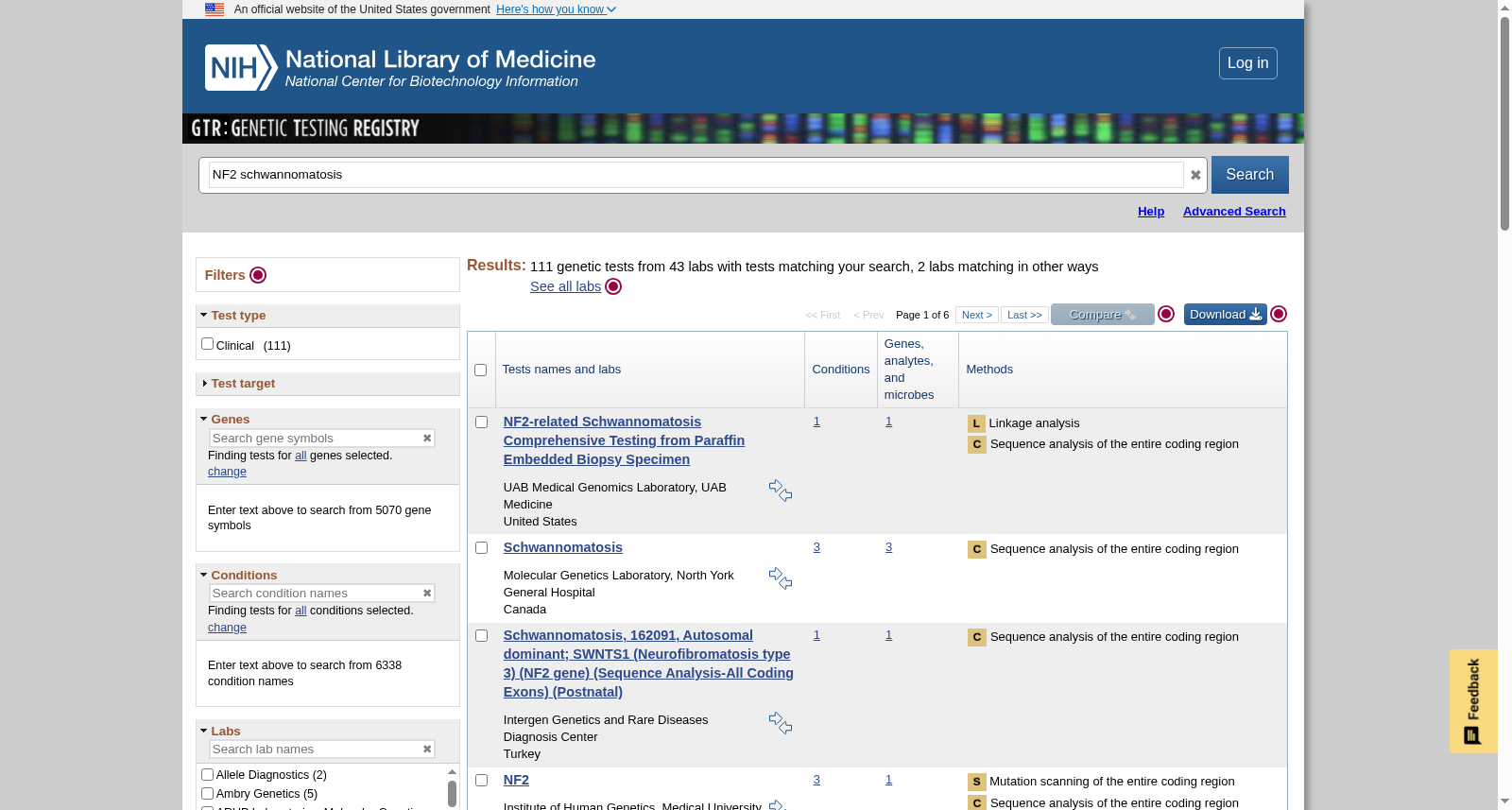Screen dimensions: 1512x810
Task: Clear the condition names search field
Action: (427, 593)
